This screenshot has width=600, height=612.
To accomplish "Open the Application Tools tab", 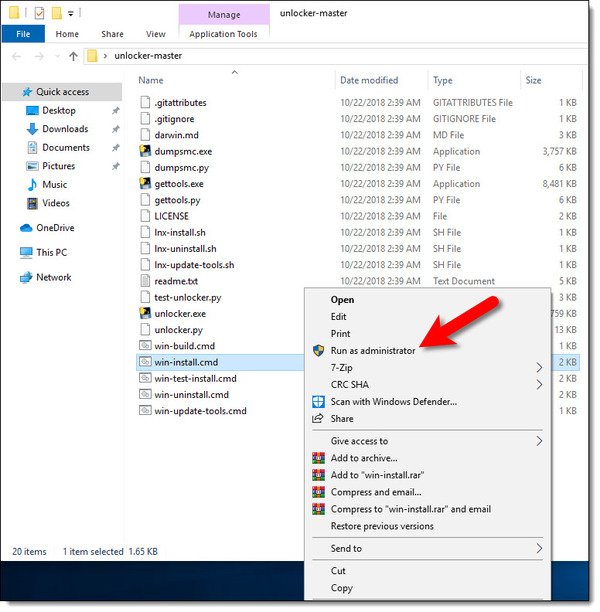I will point(223,34).
